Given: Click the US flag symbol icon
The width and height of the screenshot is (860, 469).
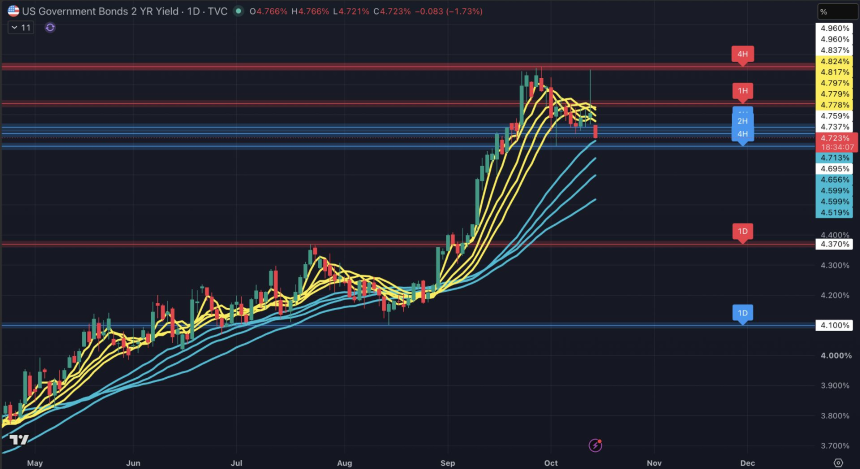Looking at the screenshot, I should (x=13, y=11).
